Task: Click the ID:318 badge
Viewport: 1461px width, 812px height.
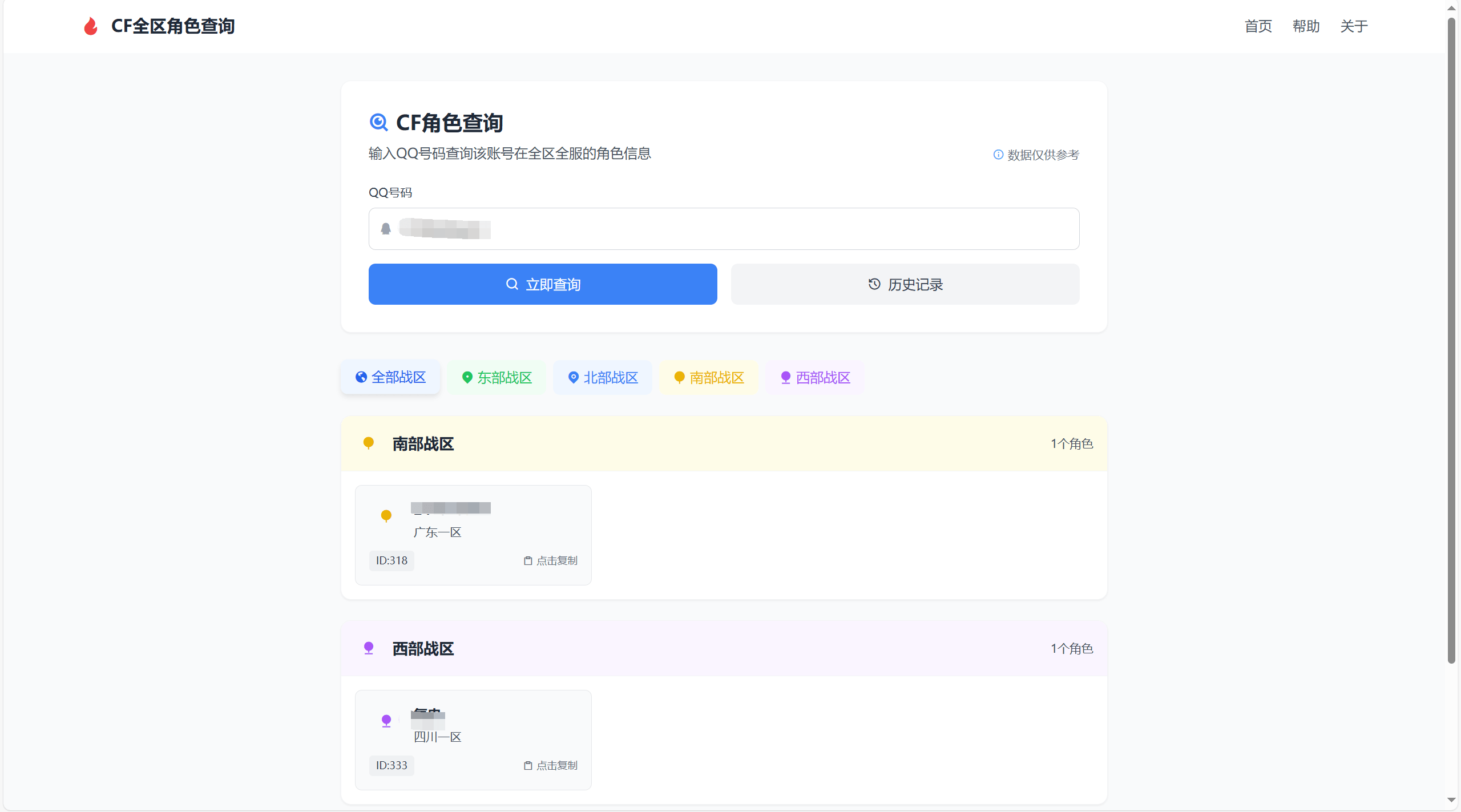Action: (x=392, y=560)
